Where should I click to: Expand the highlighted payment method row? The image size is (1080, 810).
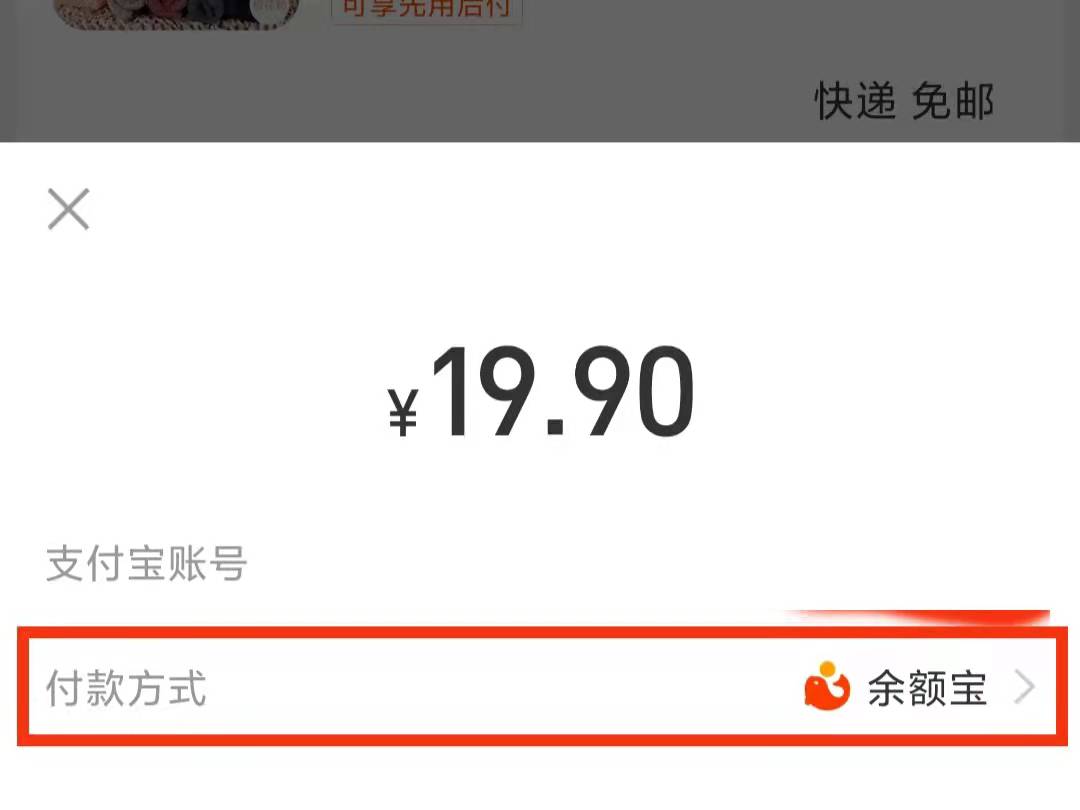click(542, 686)
